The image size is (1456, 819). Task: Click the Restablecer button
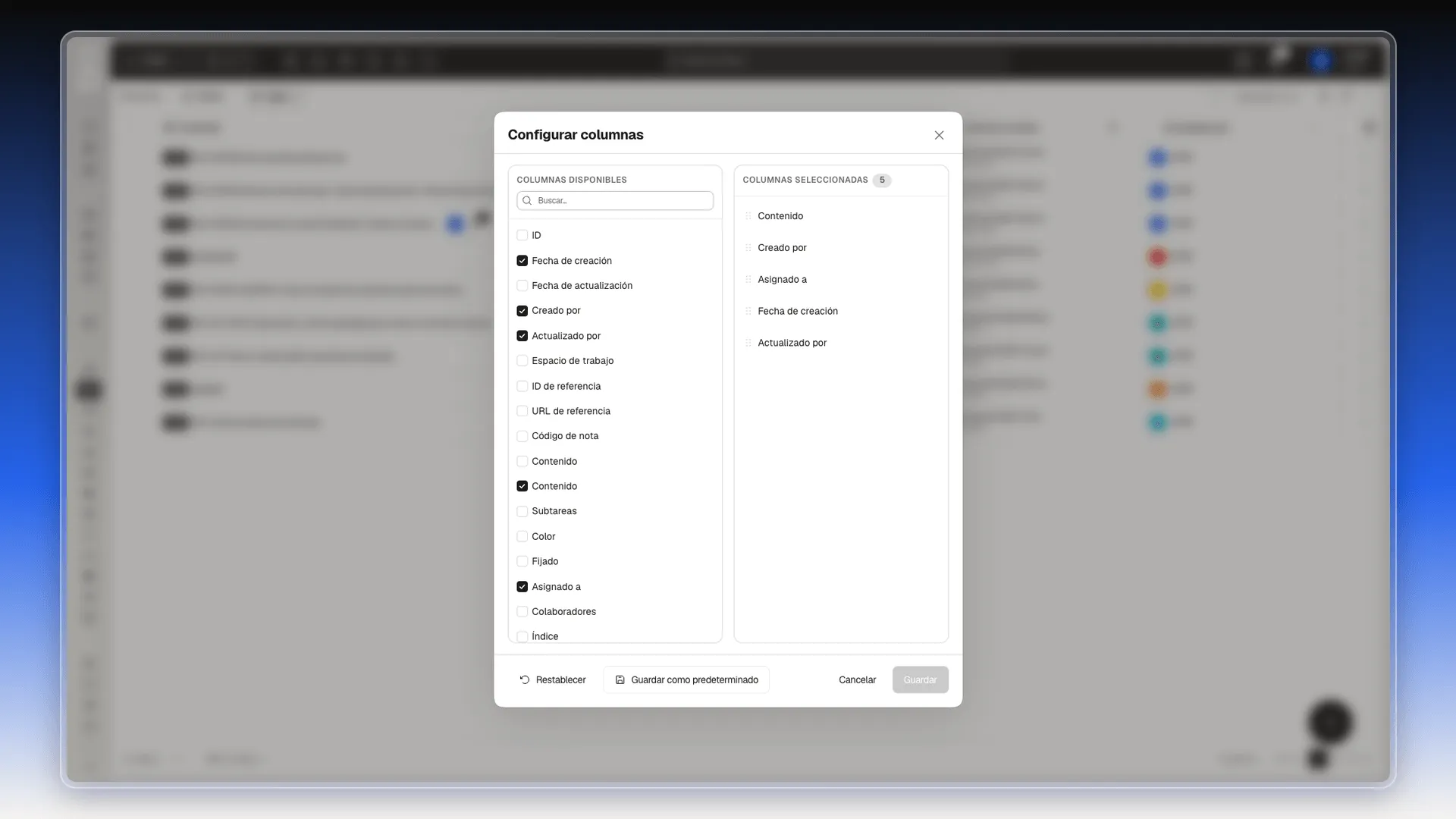point(552,680)
